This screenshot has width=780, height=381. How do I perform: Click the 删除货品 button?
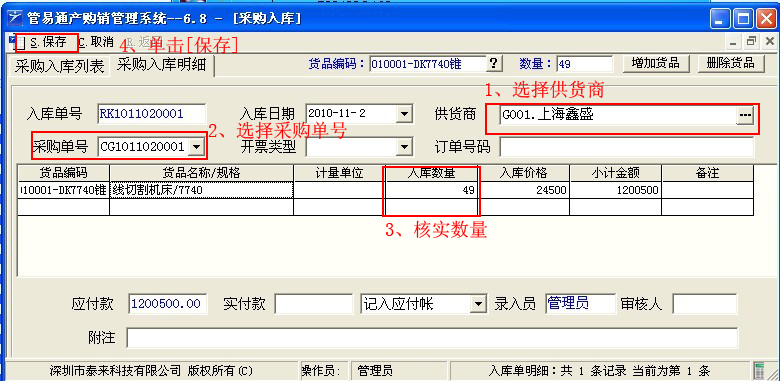[730, 63]
